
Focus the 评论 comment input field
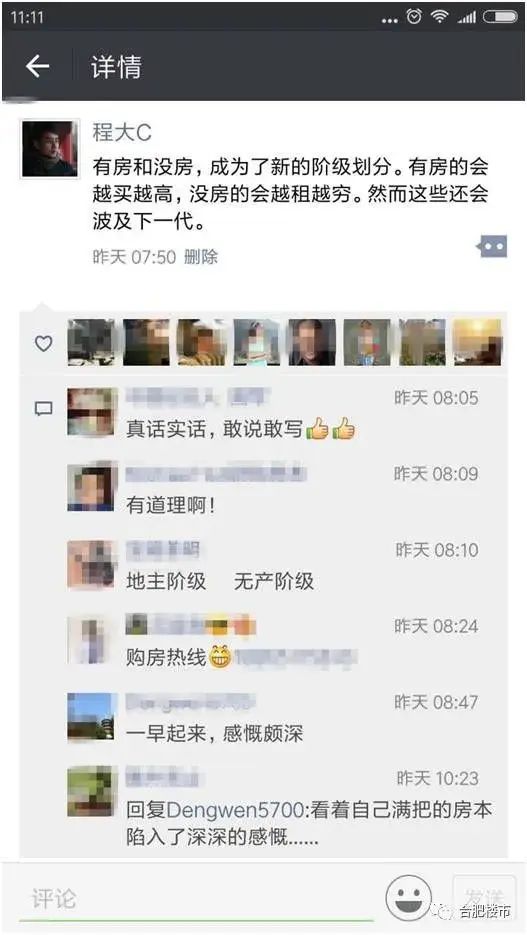tap(197, 899)
